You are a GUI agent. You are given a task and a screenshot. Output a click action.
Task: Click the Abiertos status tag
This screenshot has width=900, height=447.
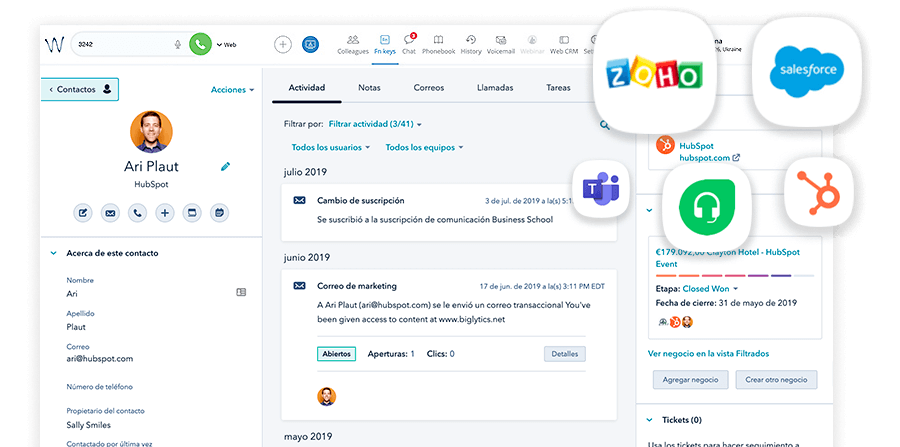(x=336, y=354)
